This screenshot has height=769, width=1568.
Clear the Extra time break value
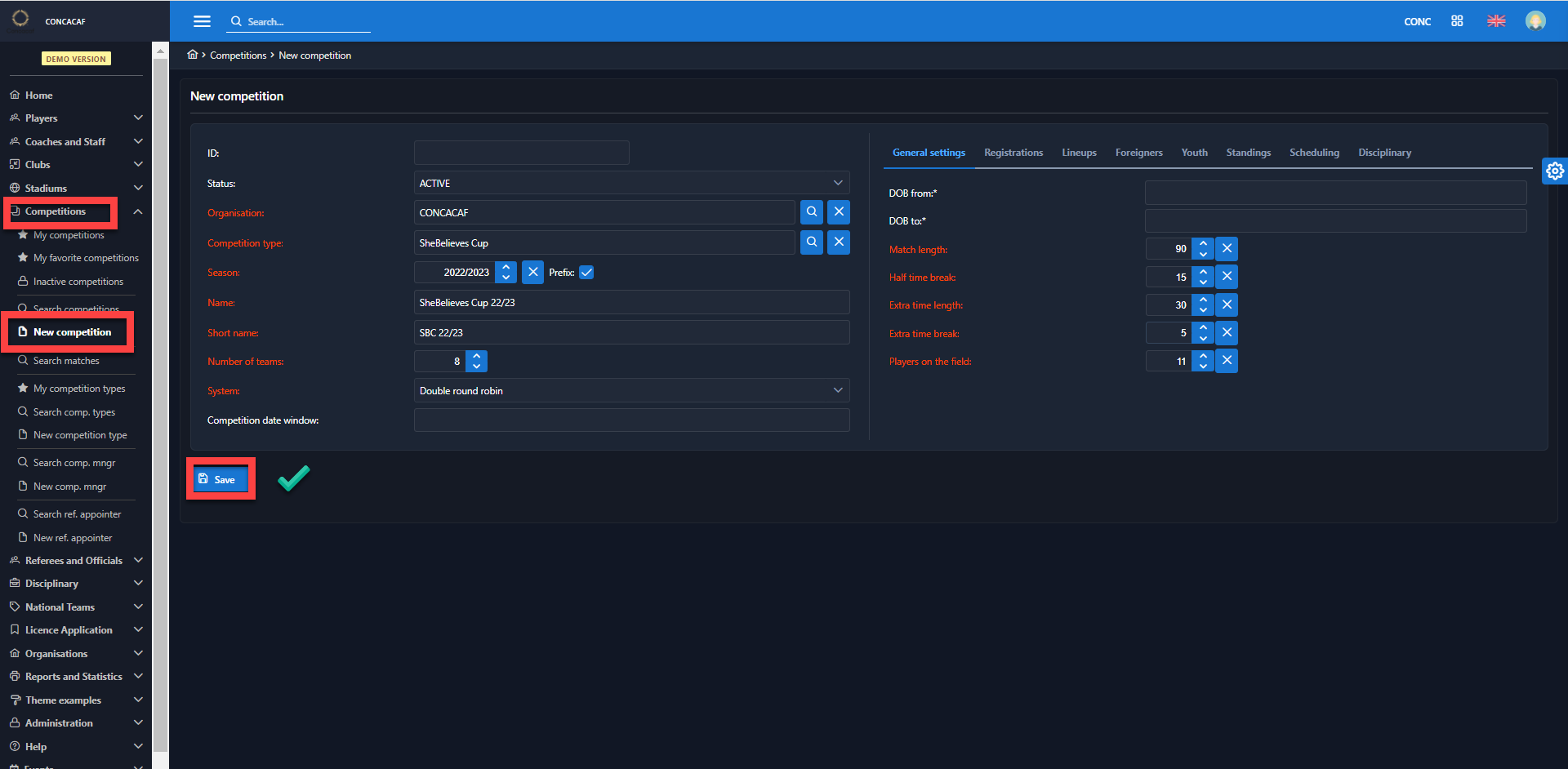(1227, 333)
